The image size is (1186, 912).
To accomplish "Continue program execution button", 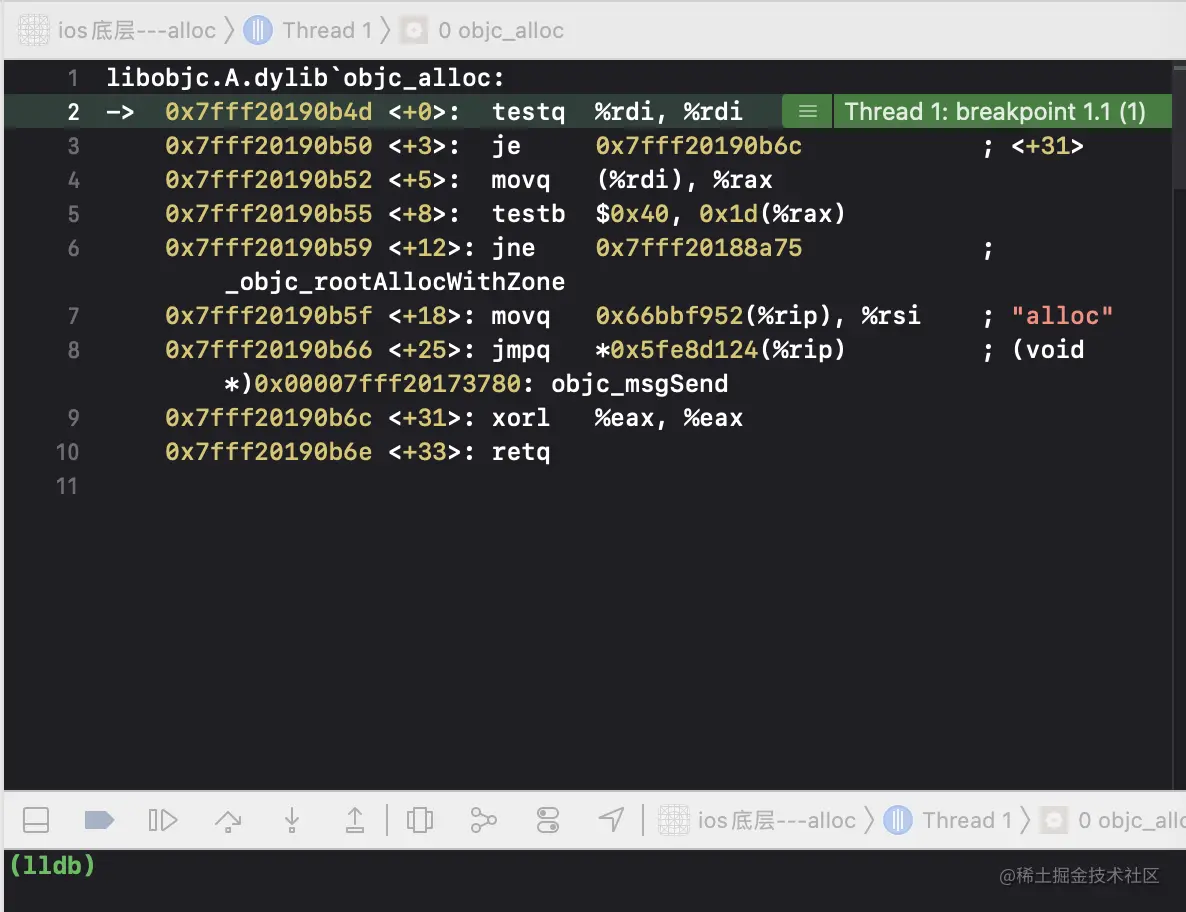I will [163, 820].
